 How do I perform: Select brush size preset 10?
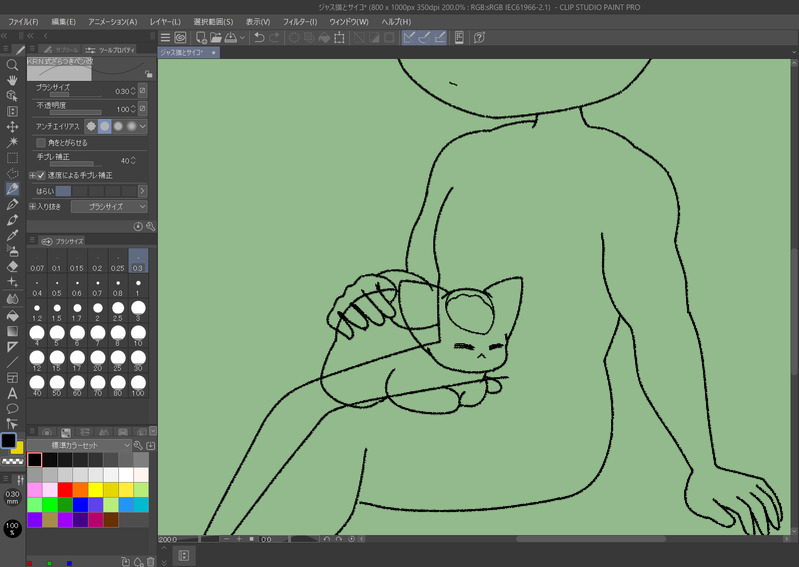138,337
